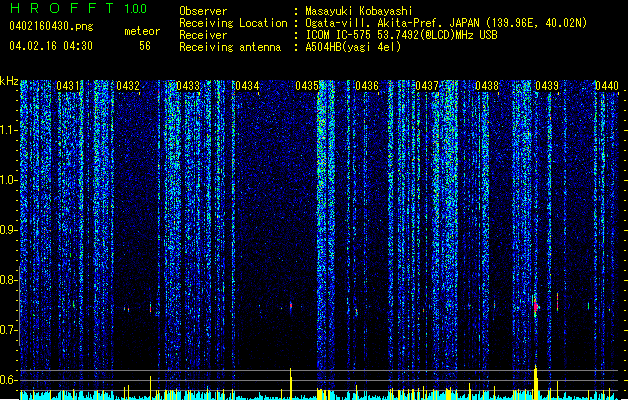629x400 pixels.
Task: Click the 0.7 frequency axis label
Action: [x=9, y=330]
